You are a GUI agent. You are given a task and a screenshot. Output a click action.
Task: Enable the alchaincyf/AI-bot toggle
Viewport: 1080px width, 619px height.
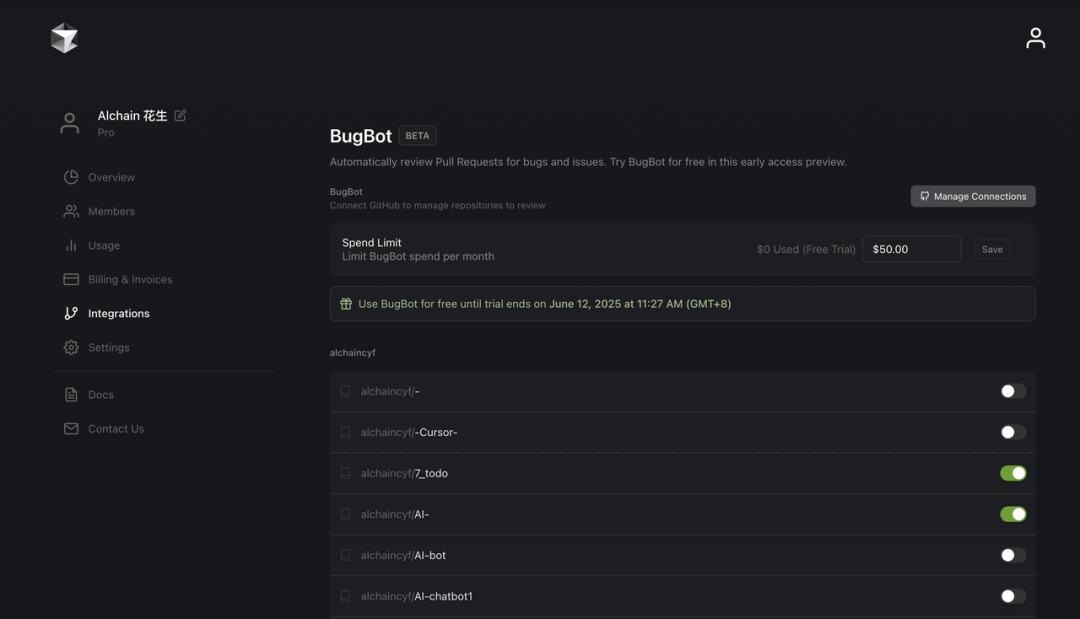(x=1013, y=555)
